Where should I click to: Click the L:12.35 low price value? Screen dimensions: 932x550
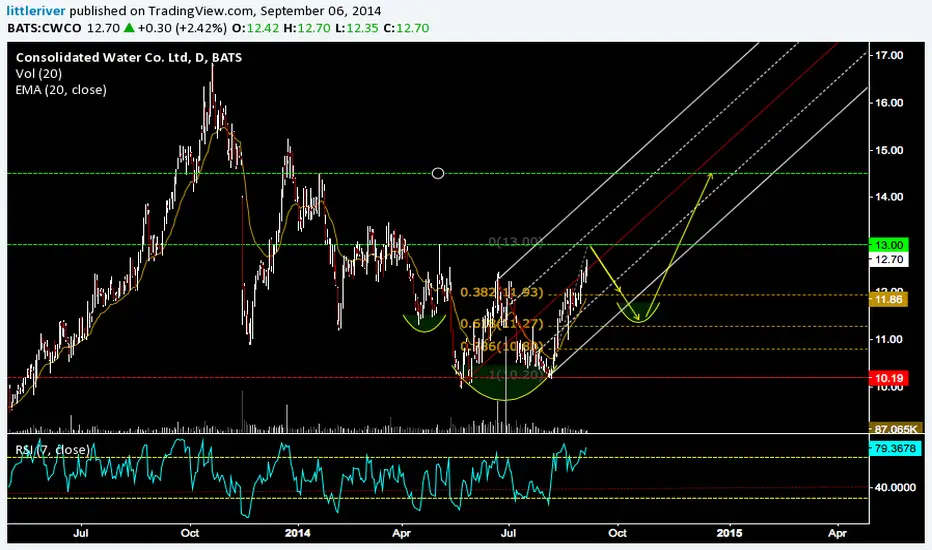tap(357, 28)
